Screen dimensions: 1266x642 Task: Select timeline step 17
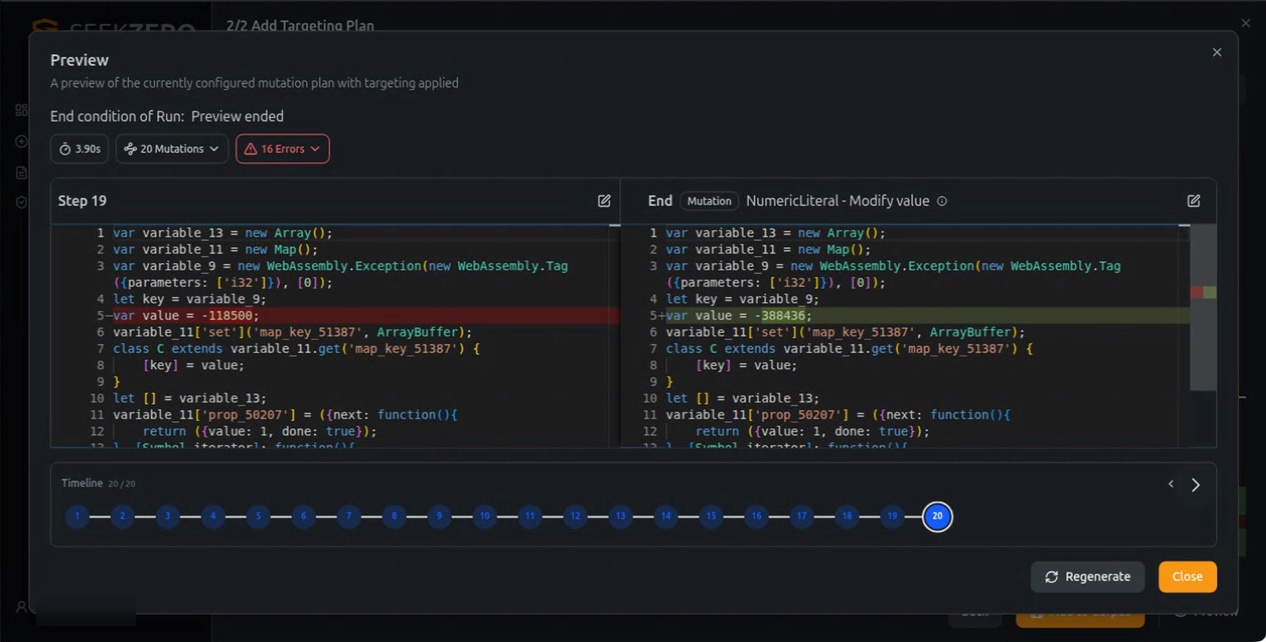[801, 517]
